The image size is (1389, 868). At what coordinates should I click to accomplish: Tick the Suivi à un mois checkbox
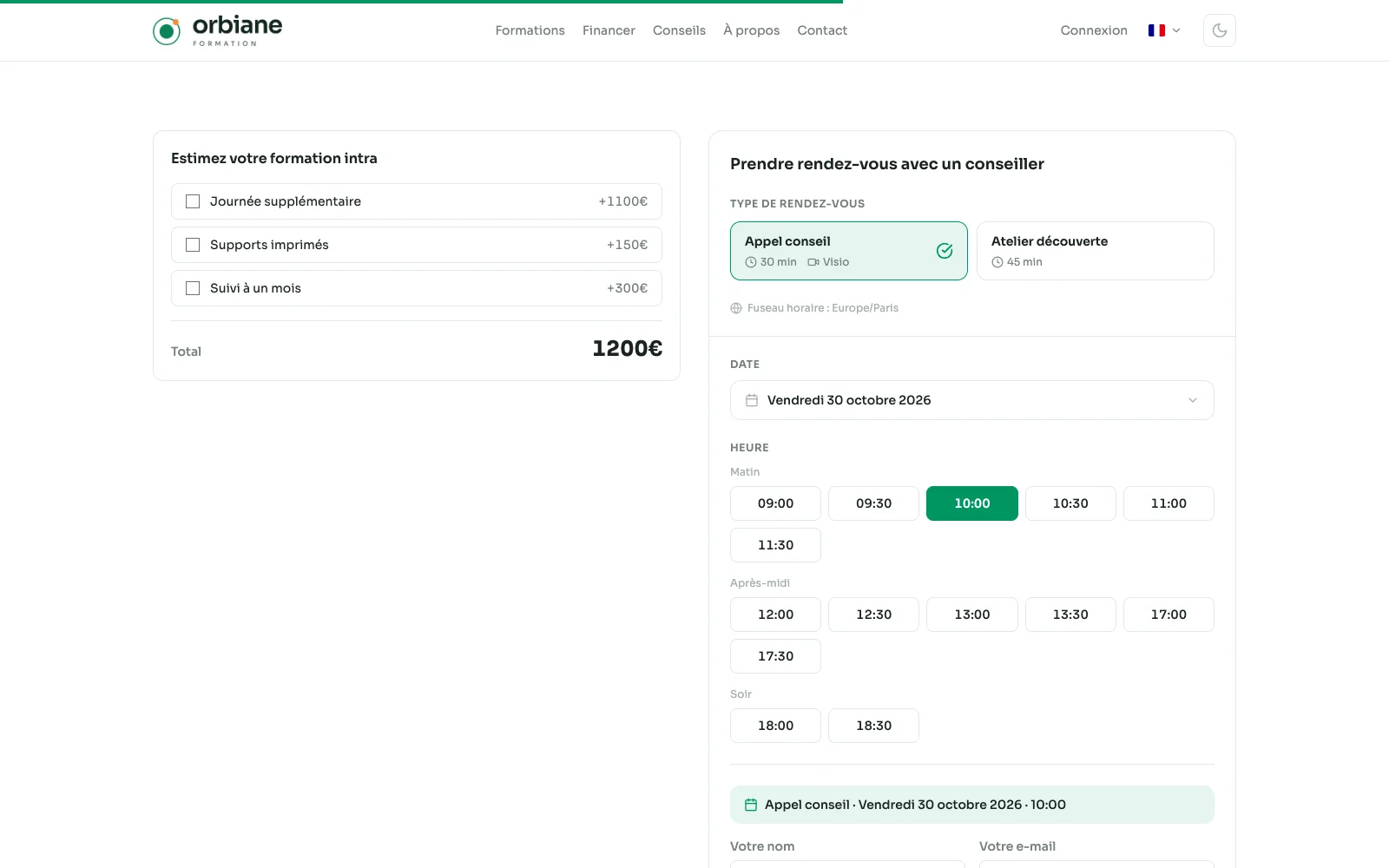click(193, 288)
